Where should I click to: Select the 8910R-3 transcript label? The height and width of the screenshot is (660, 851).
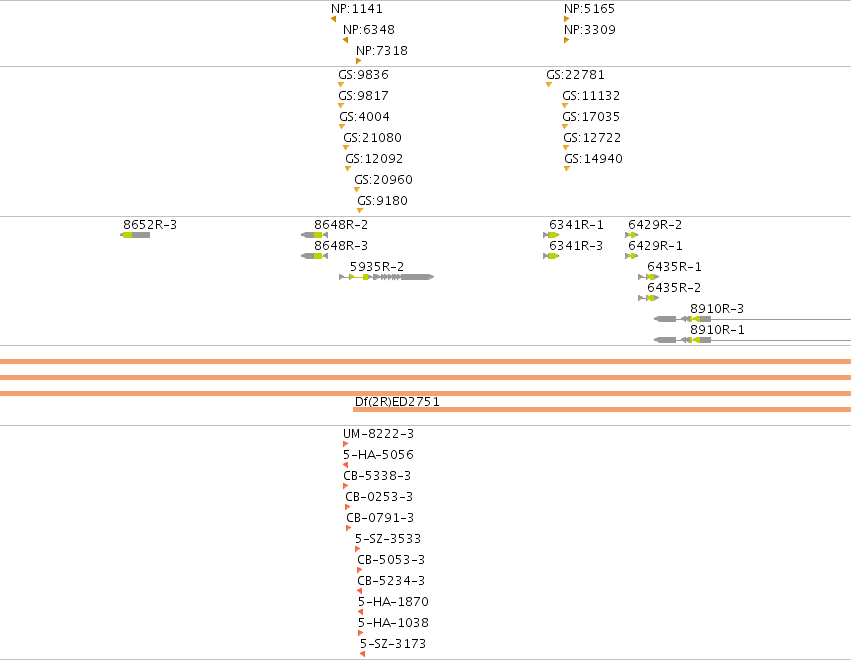click(717, 309)
